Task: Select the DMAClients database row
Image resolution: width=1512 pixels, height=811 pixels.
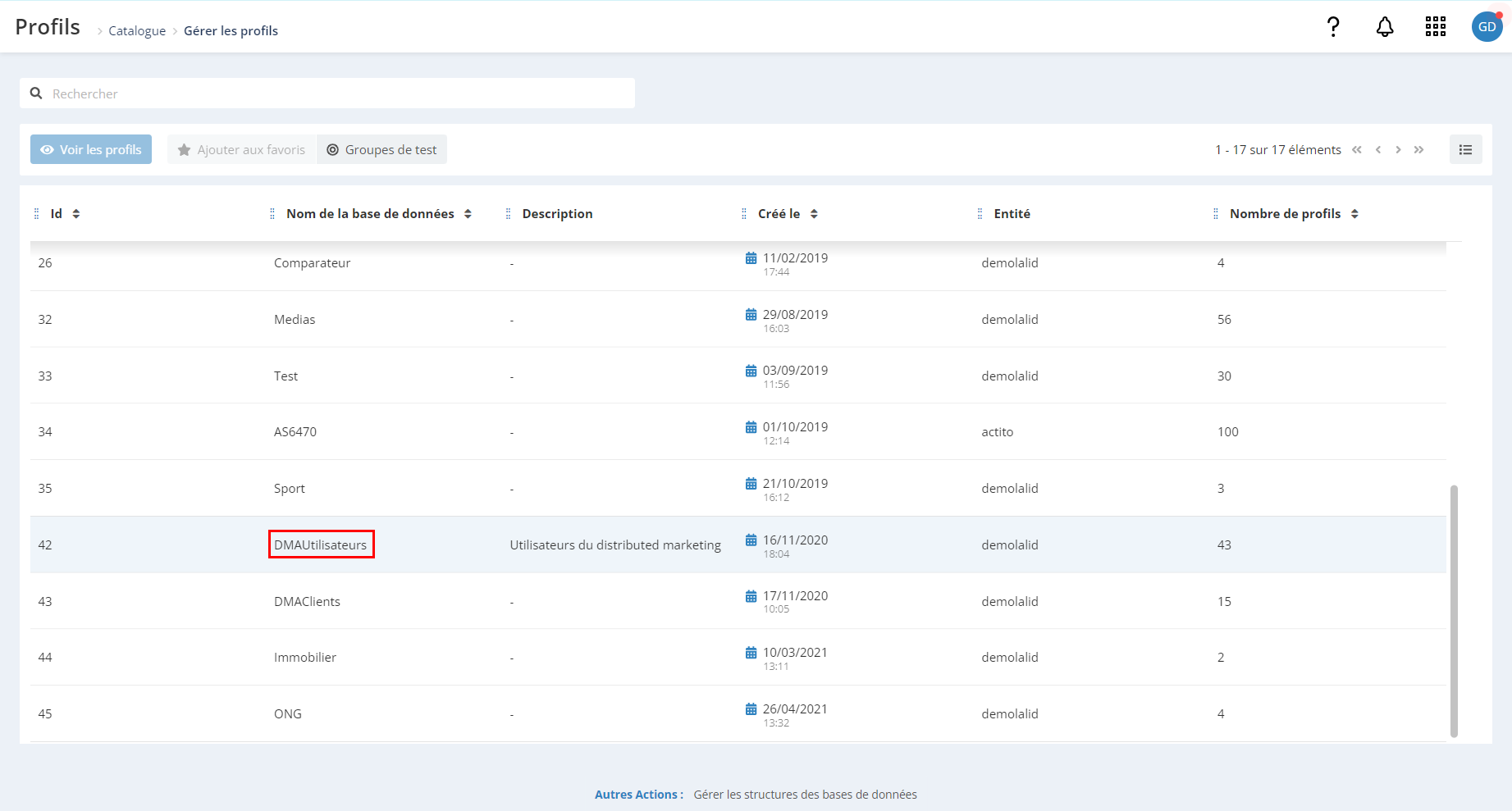Action: point(738,601)
